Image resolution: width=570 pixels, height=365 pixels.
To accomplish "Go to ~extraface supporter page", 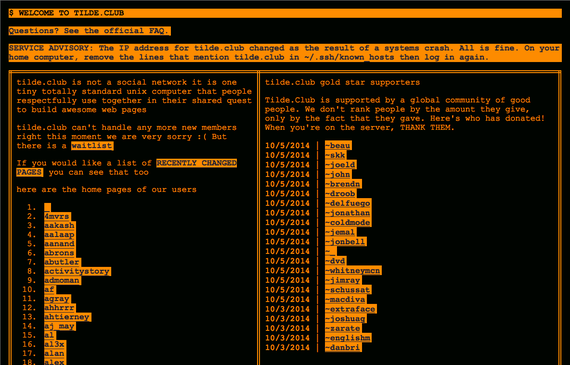I will (350, 309).
